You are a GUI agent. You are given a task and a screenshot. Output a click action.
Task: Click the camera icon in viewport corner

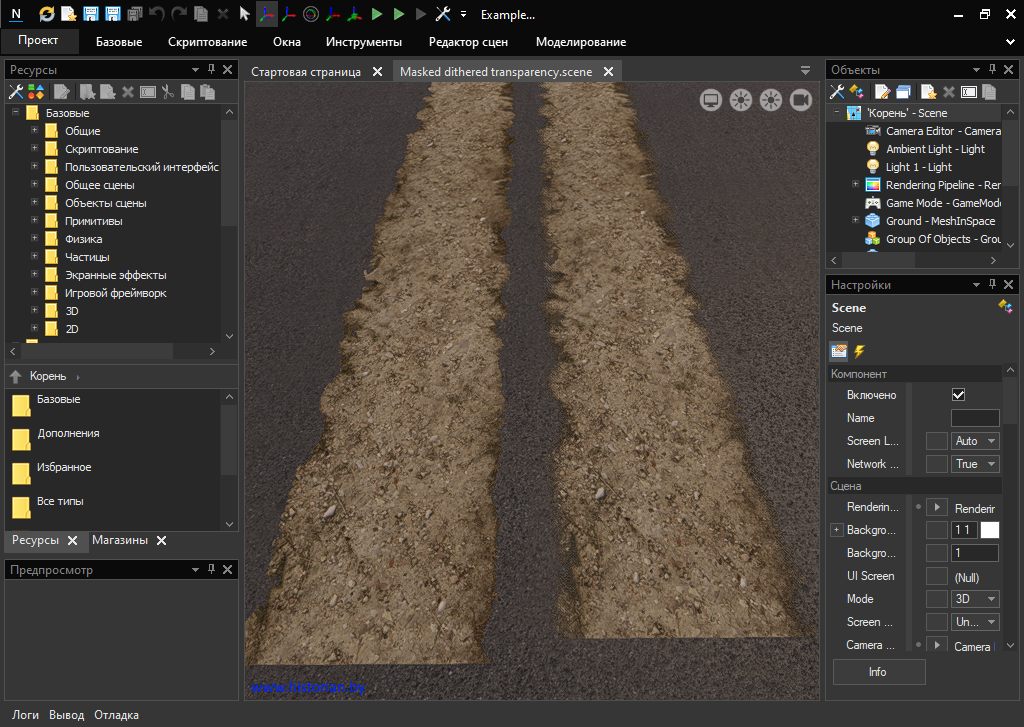[800, 99]
